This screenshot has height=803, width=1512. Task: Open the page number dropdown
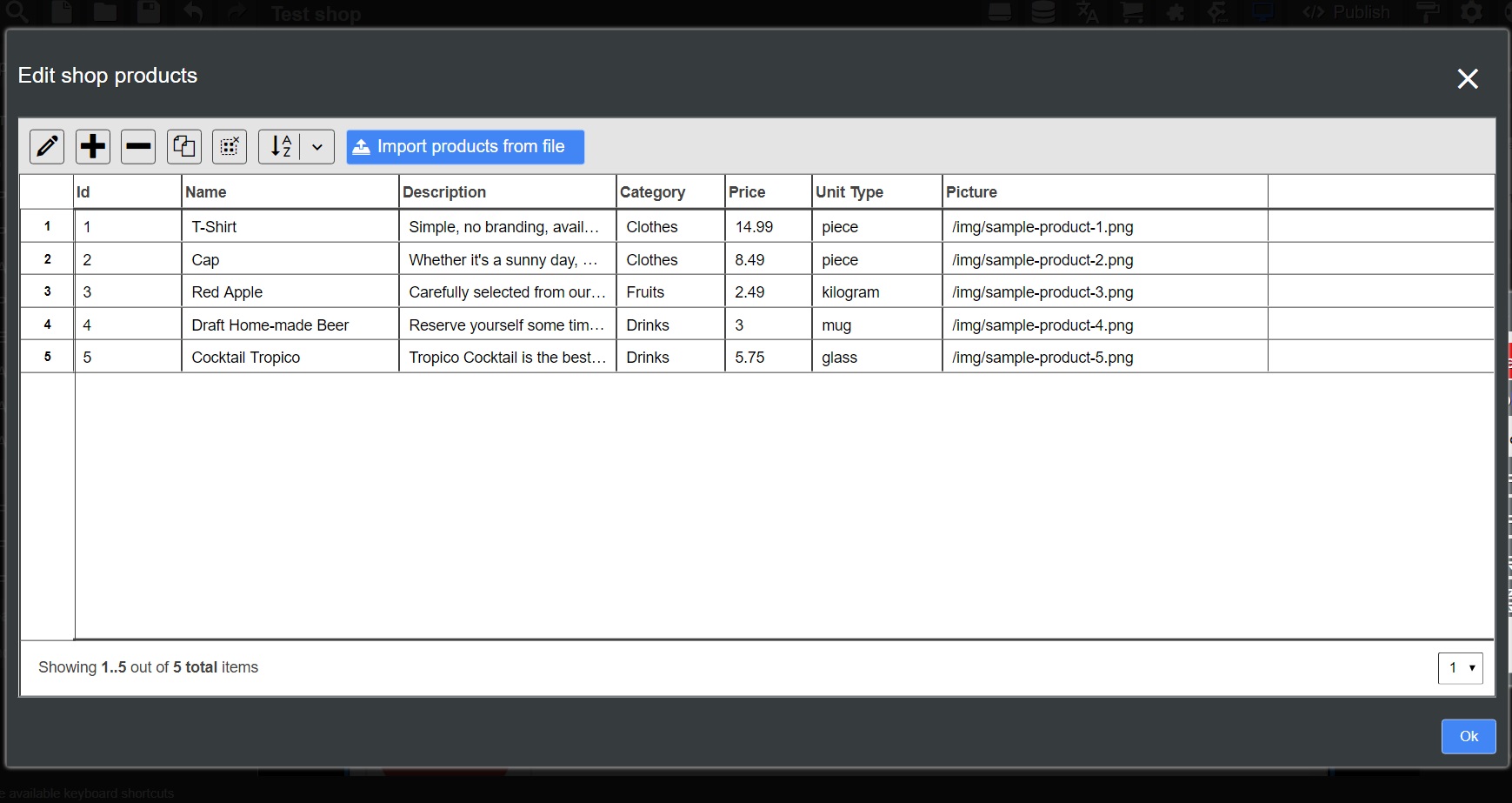[1460, 668]
